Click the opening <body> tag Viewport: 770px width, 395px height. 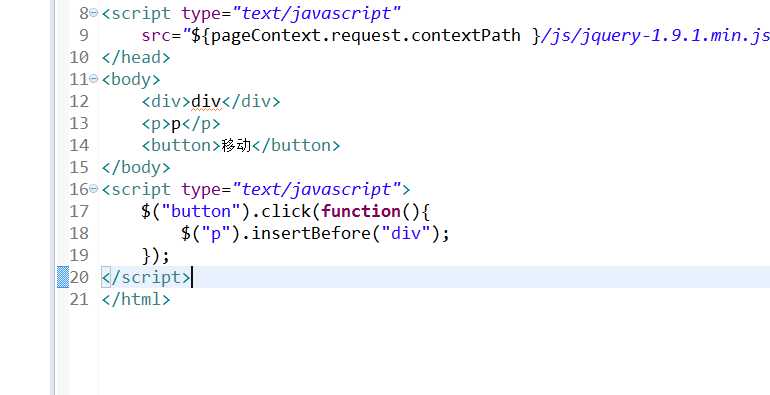tap(131, 80)
